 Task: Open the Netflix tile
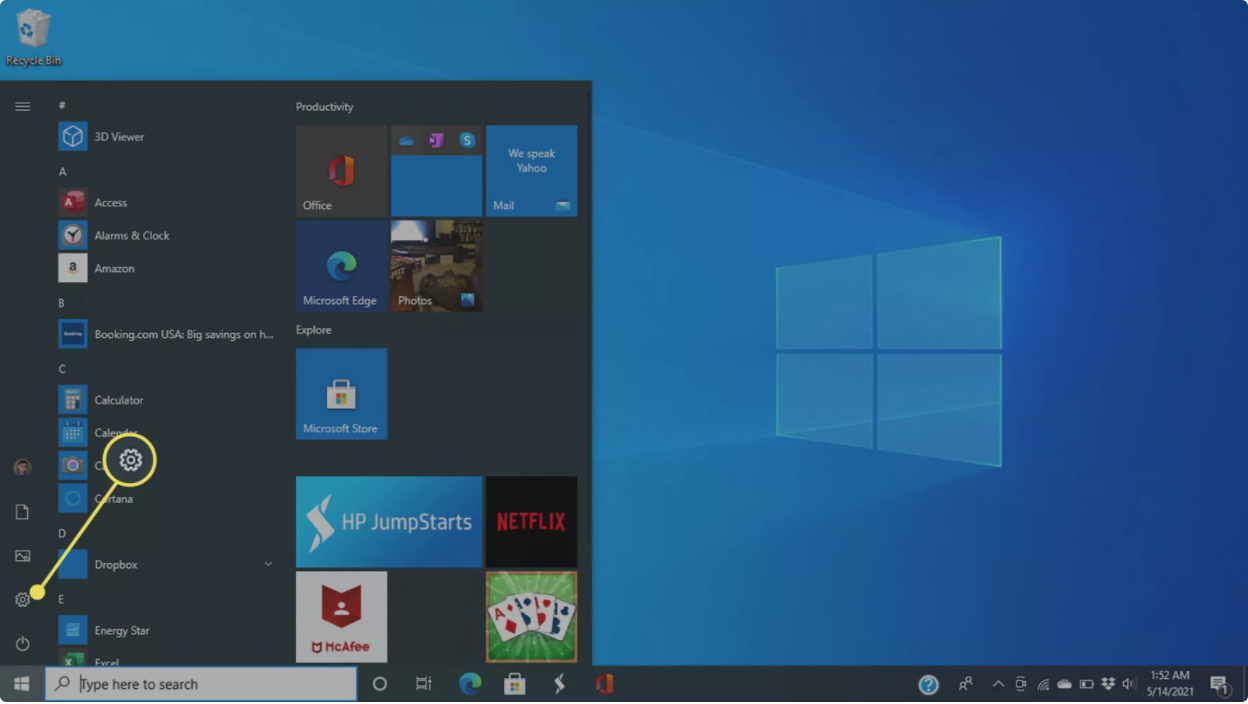point(531,522)
